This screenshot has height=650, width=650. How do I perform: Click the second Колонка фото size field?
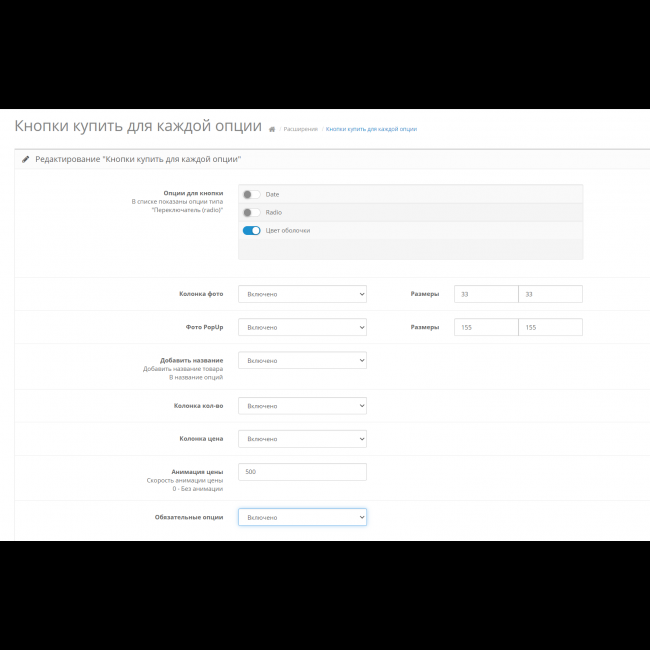pyautogui.click(x=550, y=294)
